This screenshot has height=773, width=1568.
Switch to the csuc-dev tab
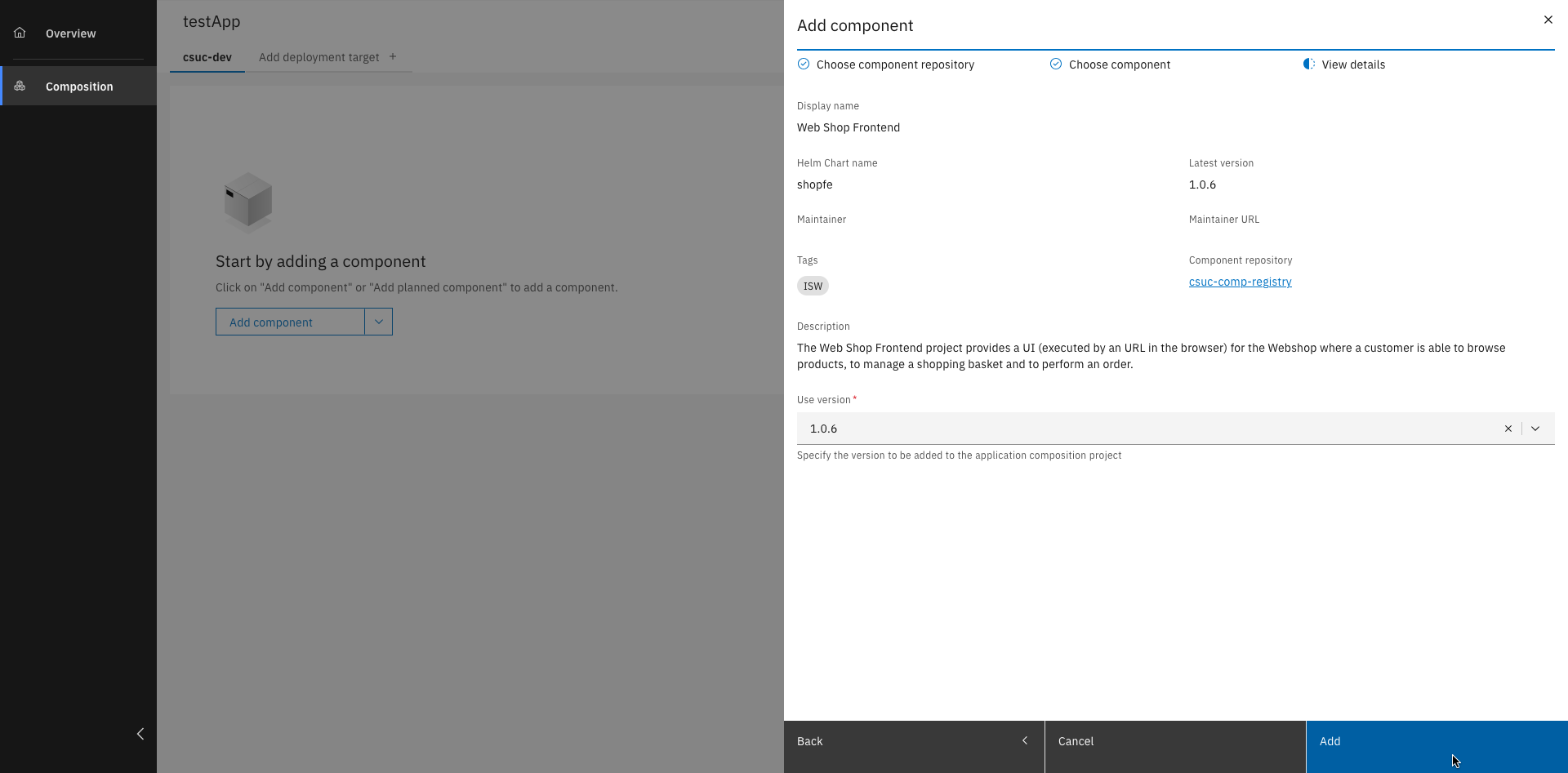[206, 57]
